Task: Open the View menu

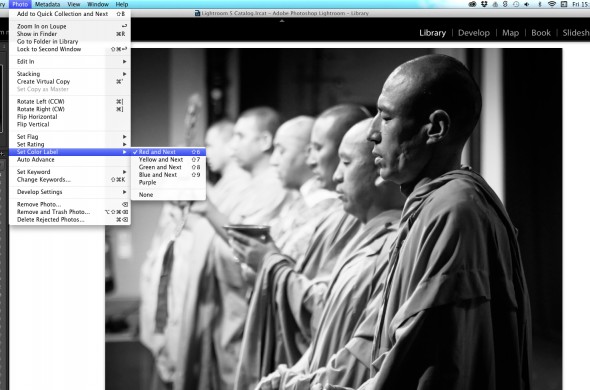Action: point(74,4)
